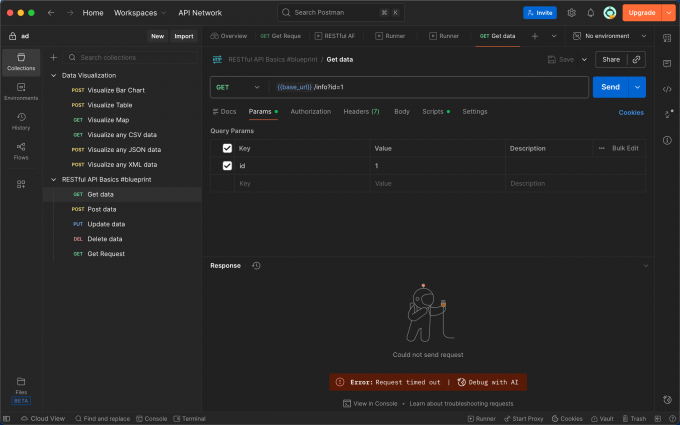Open the History sidebar tab
This screenshot has width=680, height=425.
pos(21,121)
